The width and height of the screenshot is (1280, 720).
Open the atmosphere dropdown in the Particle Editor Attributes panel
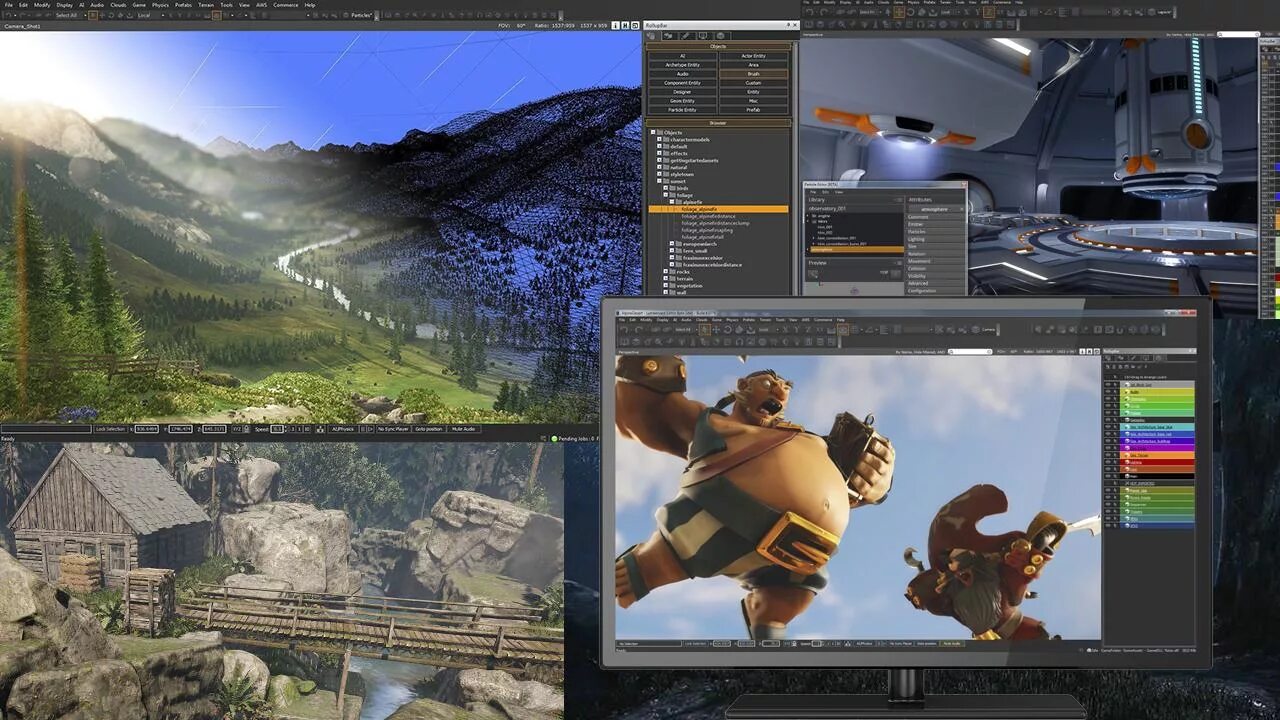(936, 209)
